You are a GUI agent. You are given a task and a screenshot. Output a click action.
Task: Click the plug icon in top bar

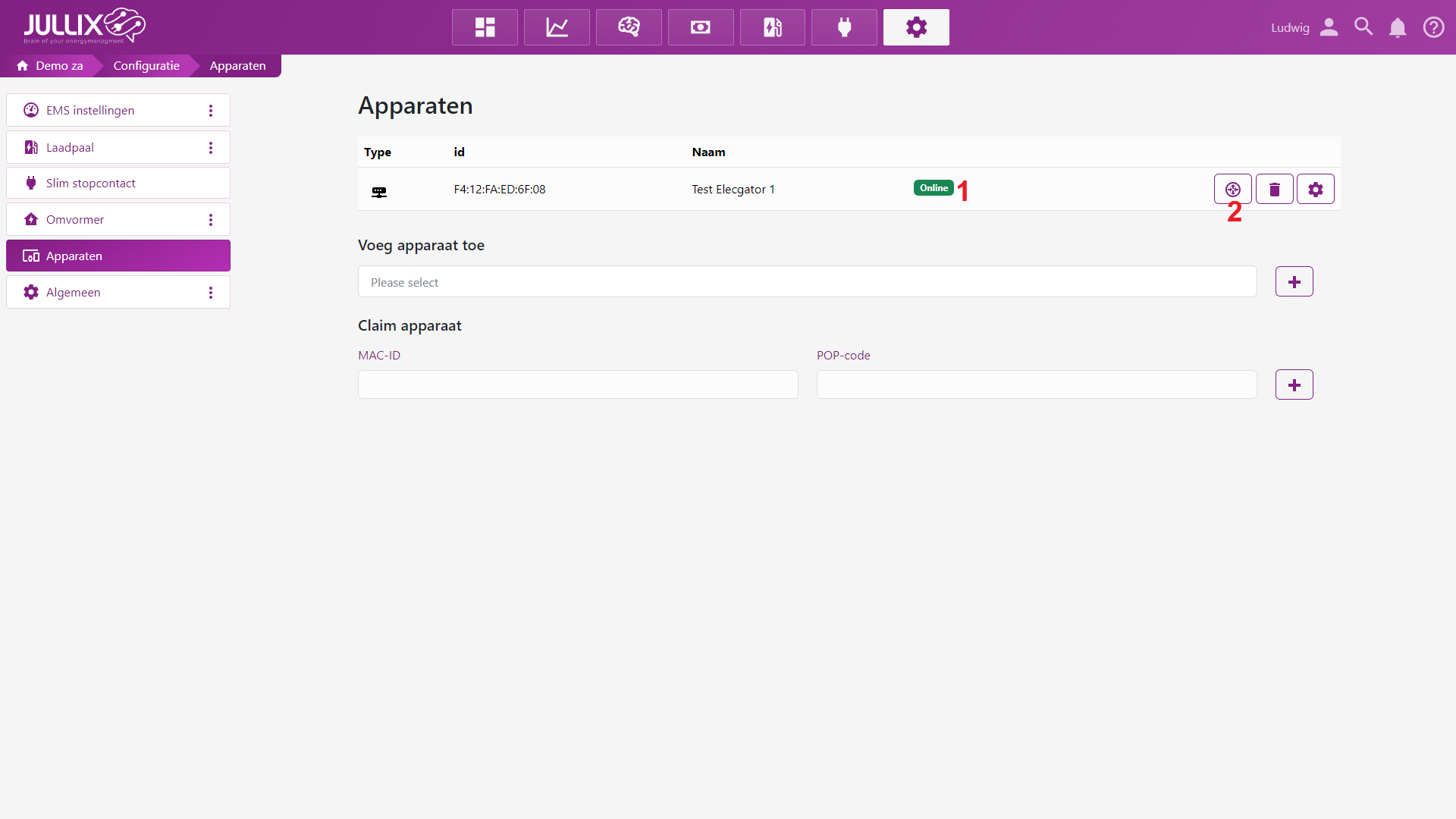point(844,27)
